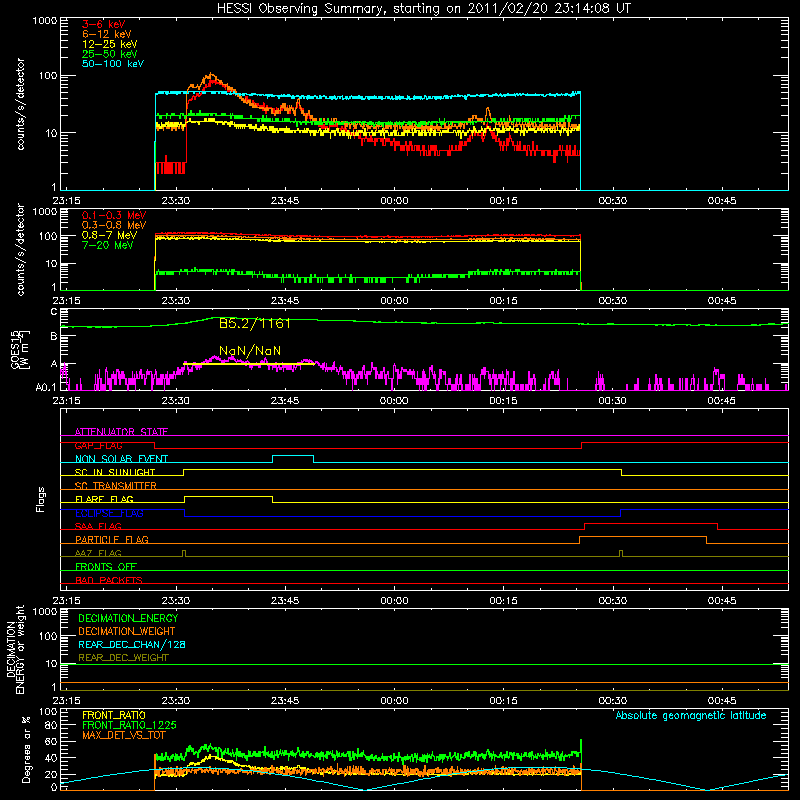Click the vertical Flags axis title
Image resolution: width=800 pixels, height=800 pixels.
[41, 499]
